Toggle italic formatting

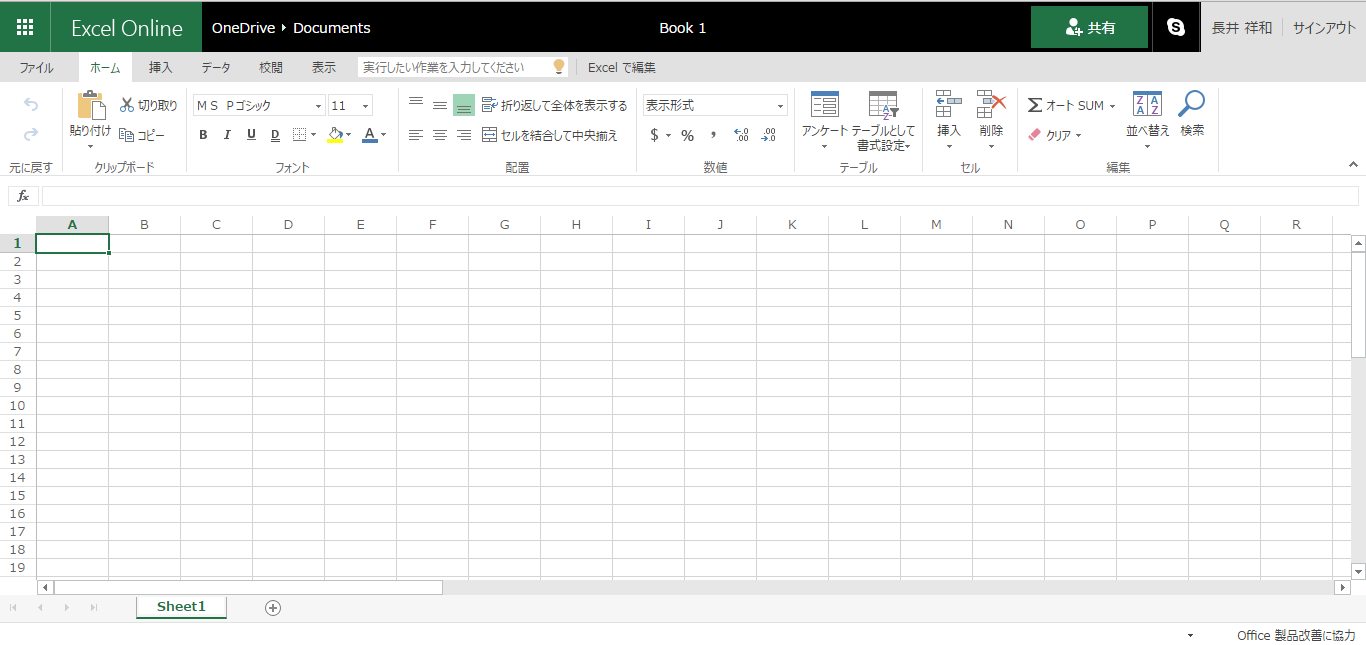pyautogui.click(x=227, y=135)
